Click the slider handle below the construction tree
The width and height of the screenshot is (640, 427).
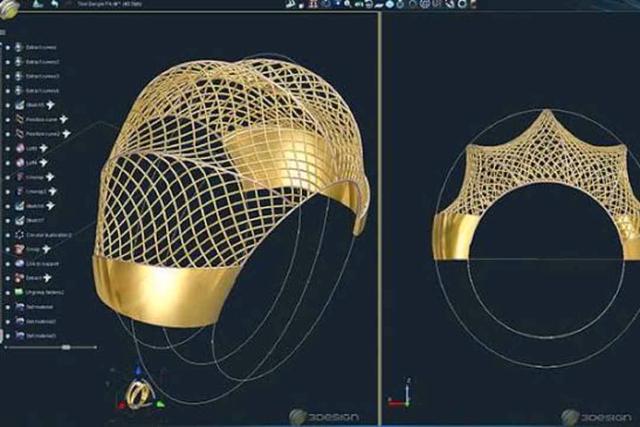pos(66,347)
